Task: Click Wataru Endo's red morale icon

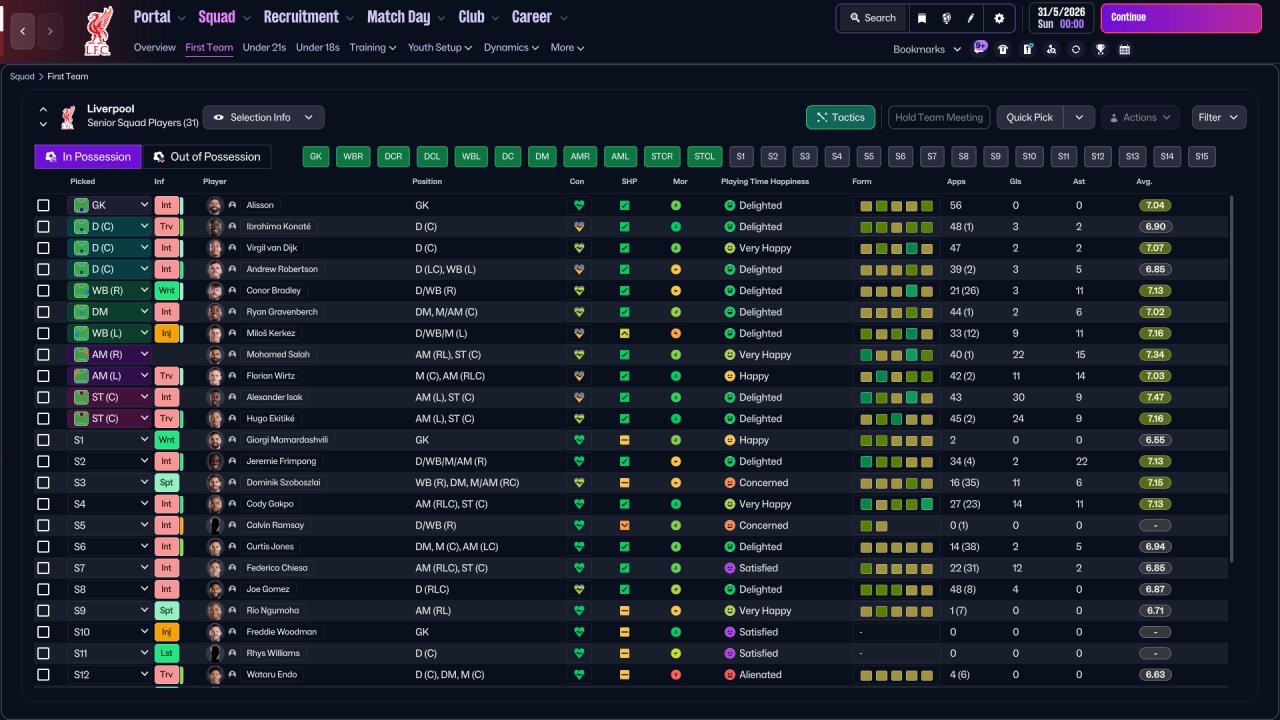Action: click(676, 675)
